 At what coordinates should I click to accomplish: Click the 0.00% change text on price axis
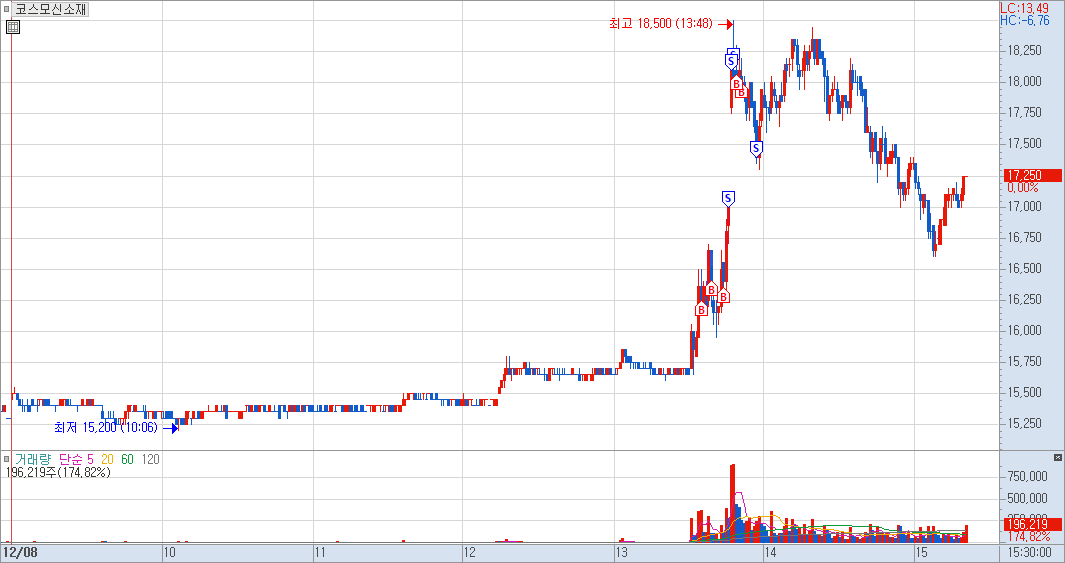(1022, 187)
